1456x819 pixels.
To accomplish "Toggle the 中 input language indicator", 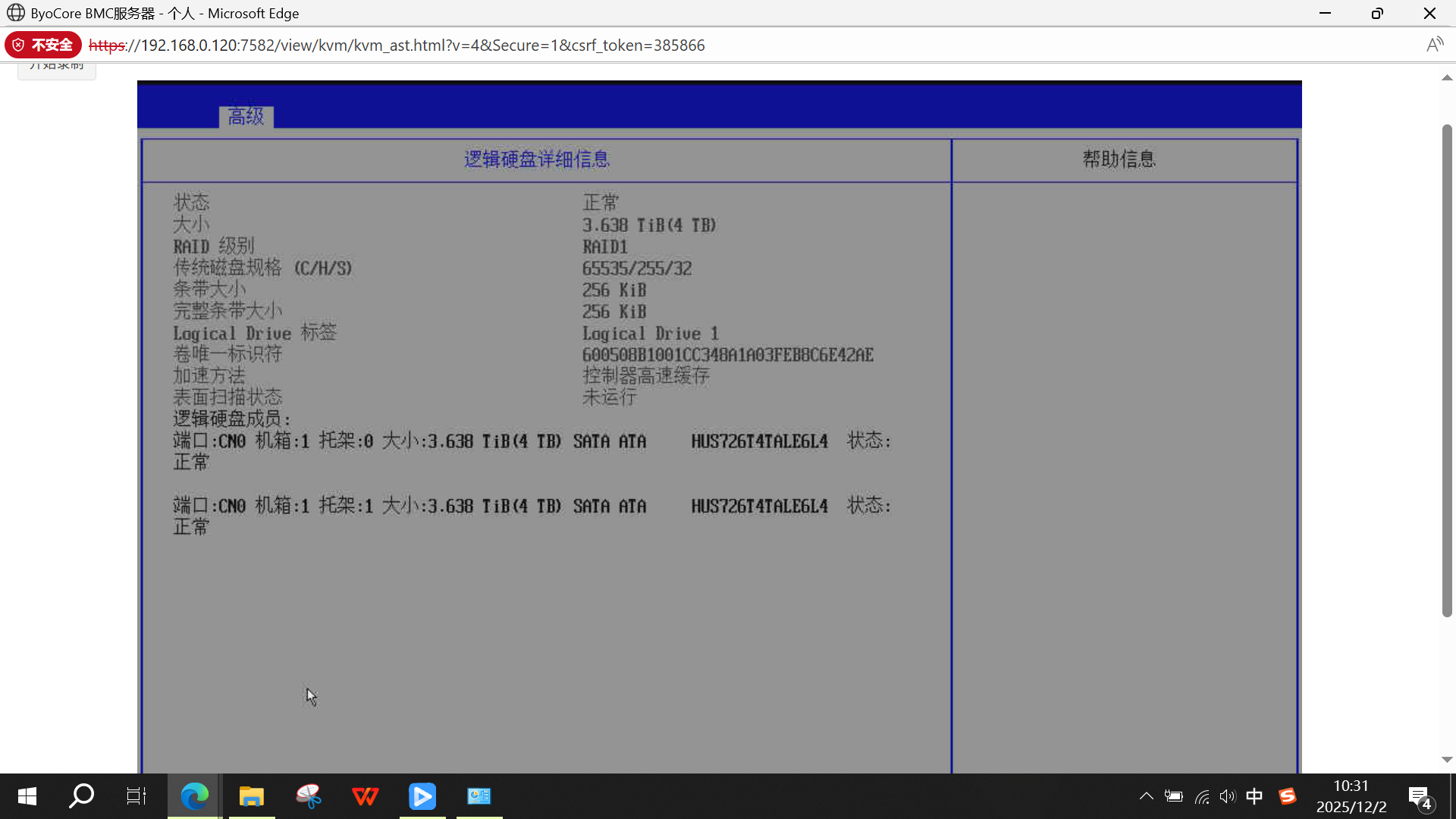I will point(1254,796).
